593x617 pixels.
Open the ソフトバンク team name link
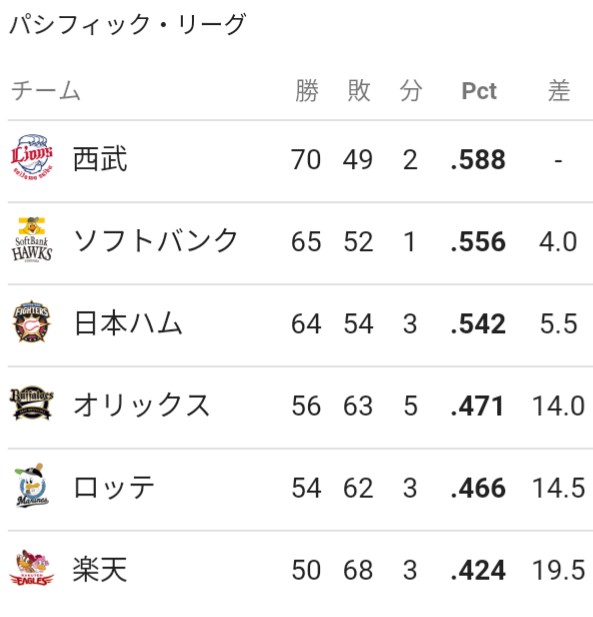(x=156, y=241)
